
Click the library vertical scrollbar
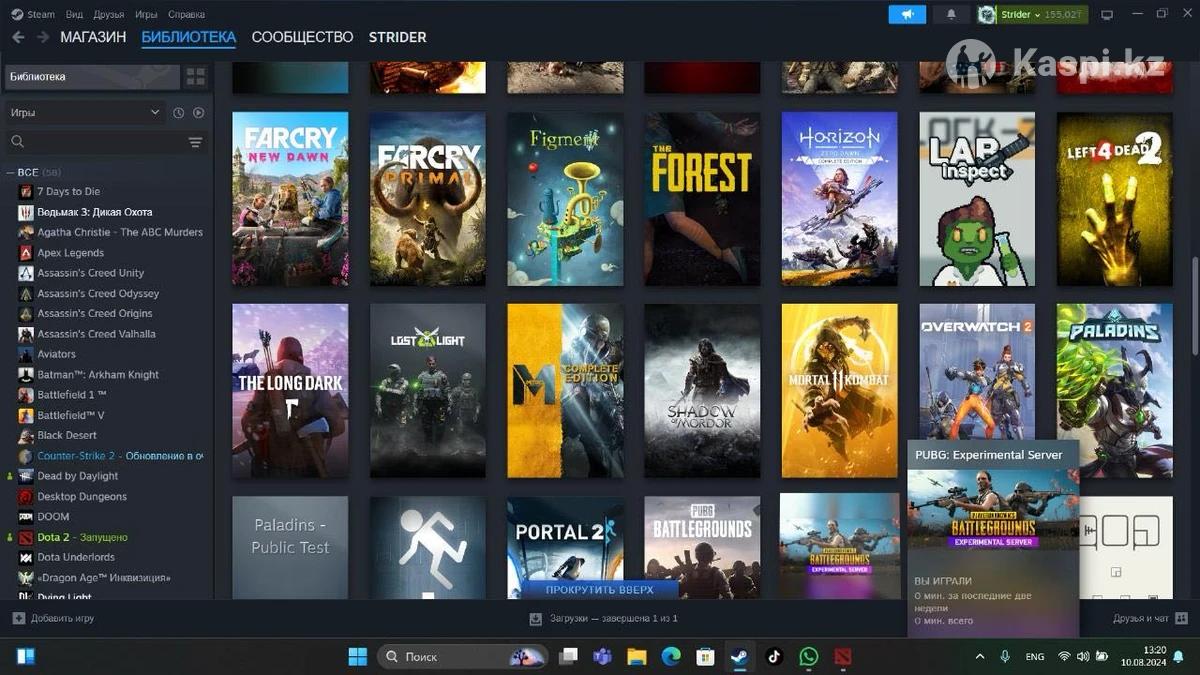1194,300
